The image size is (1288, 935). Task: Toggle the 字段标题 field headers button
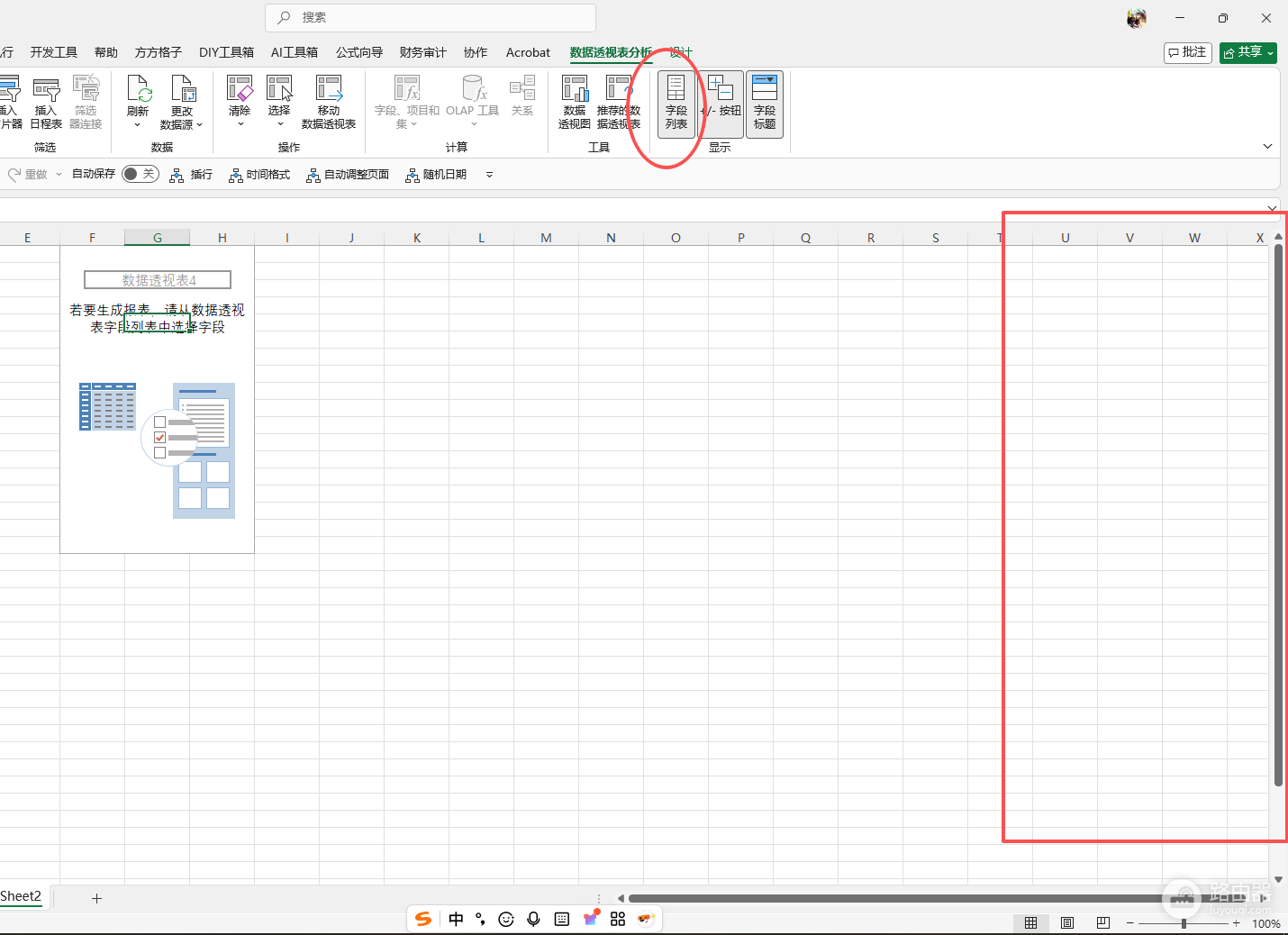765,104
